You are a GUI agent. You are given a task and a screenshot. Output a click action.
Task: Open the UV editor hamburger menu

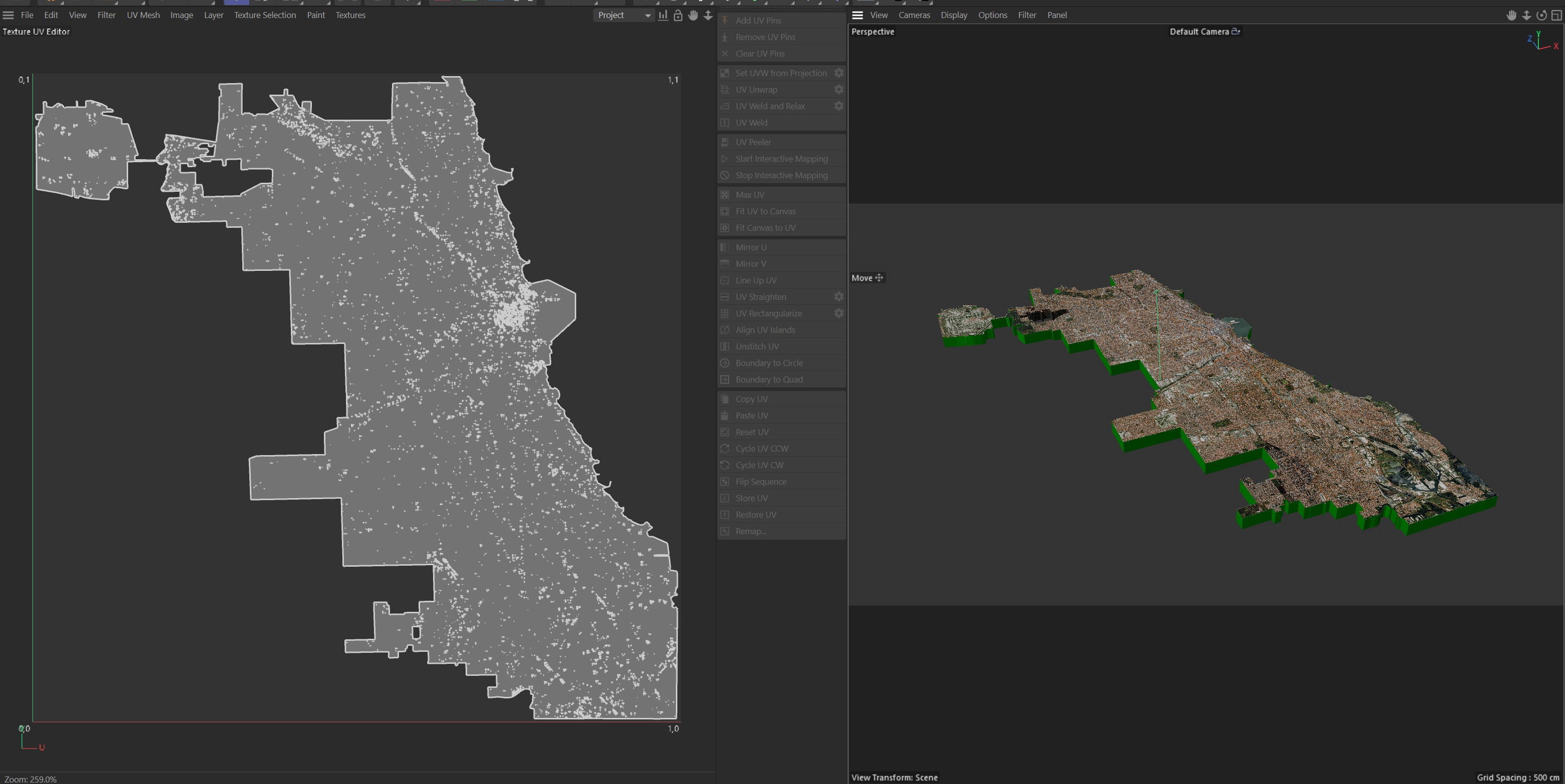click(9, 15)
